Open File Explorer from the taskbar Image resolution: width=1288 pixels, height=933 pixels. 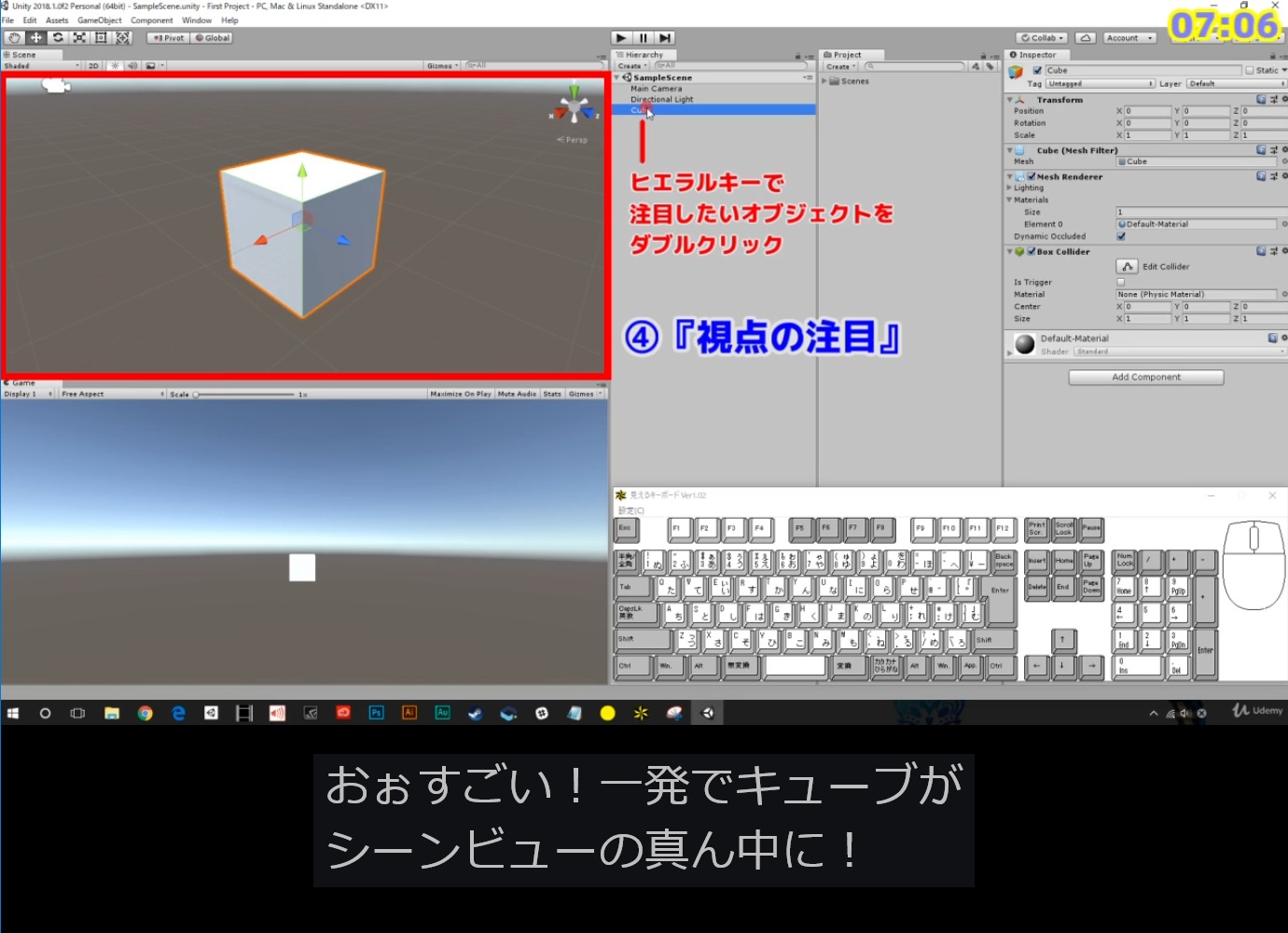point(112,713)
